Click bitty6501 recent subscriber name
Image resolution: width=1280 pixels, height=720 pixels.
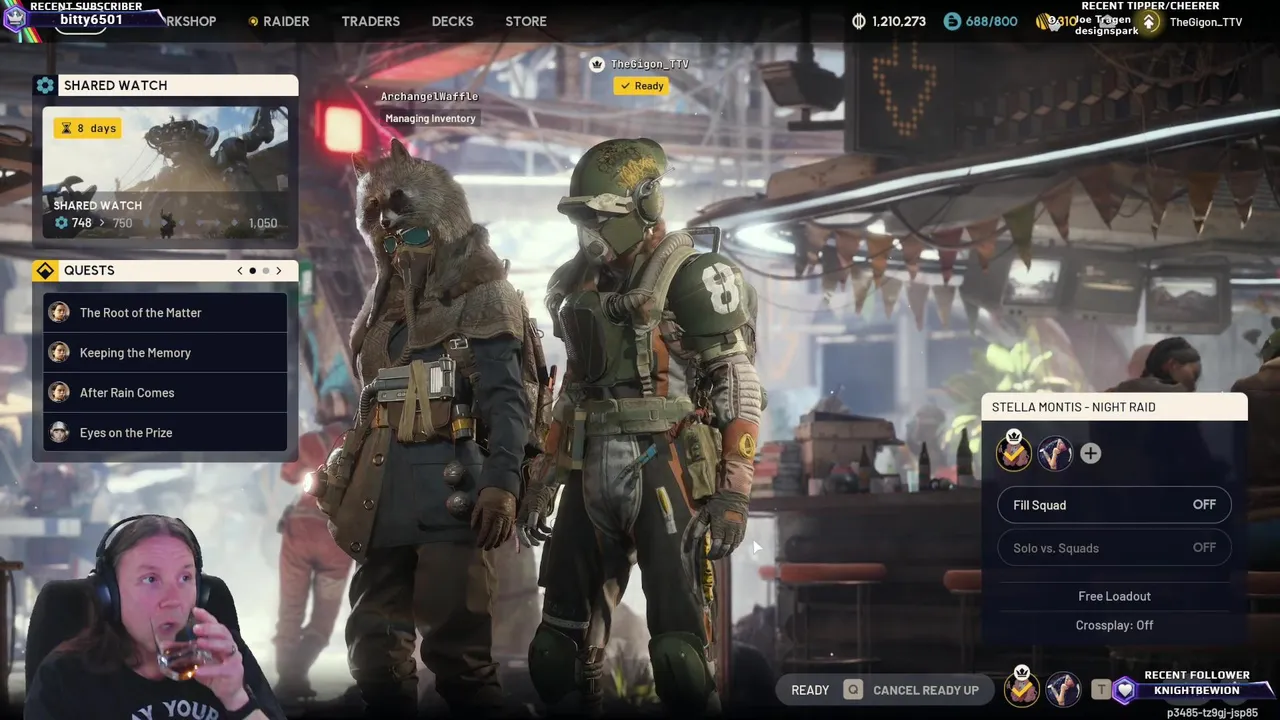click(x=91, y=20)
